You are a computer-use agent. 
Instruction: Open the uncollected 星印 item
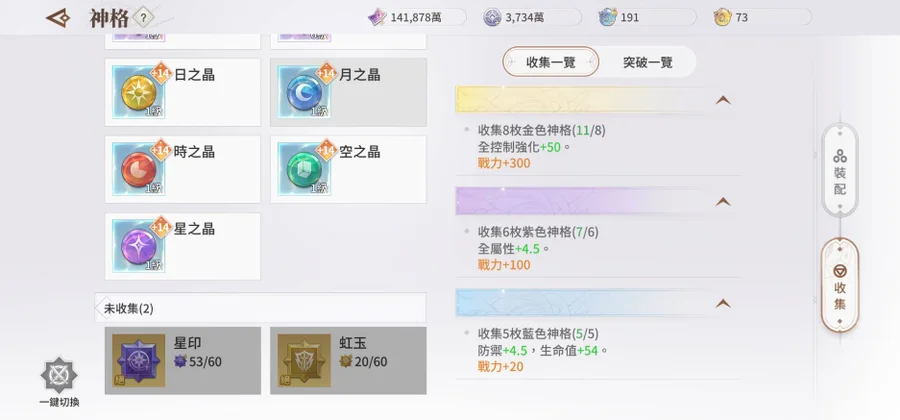[183, 361]
